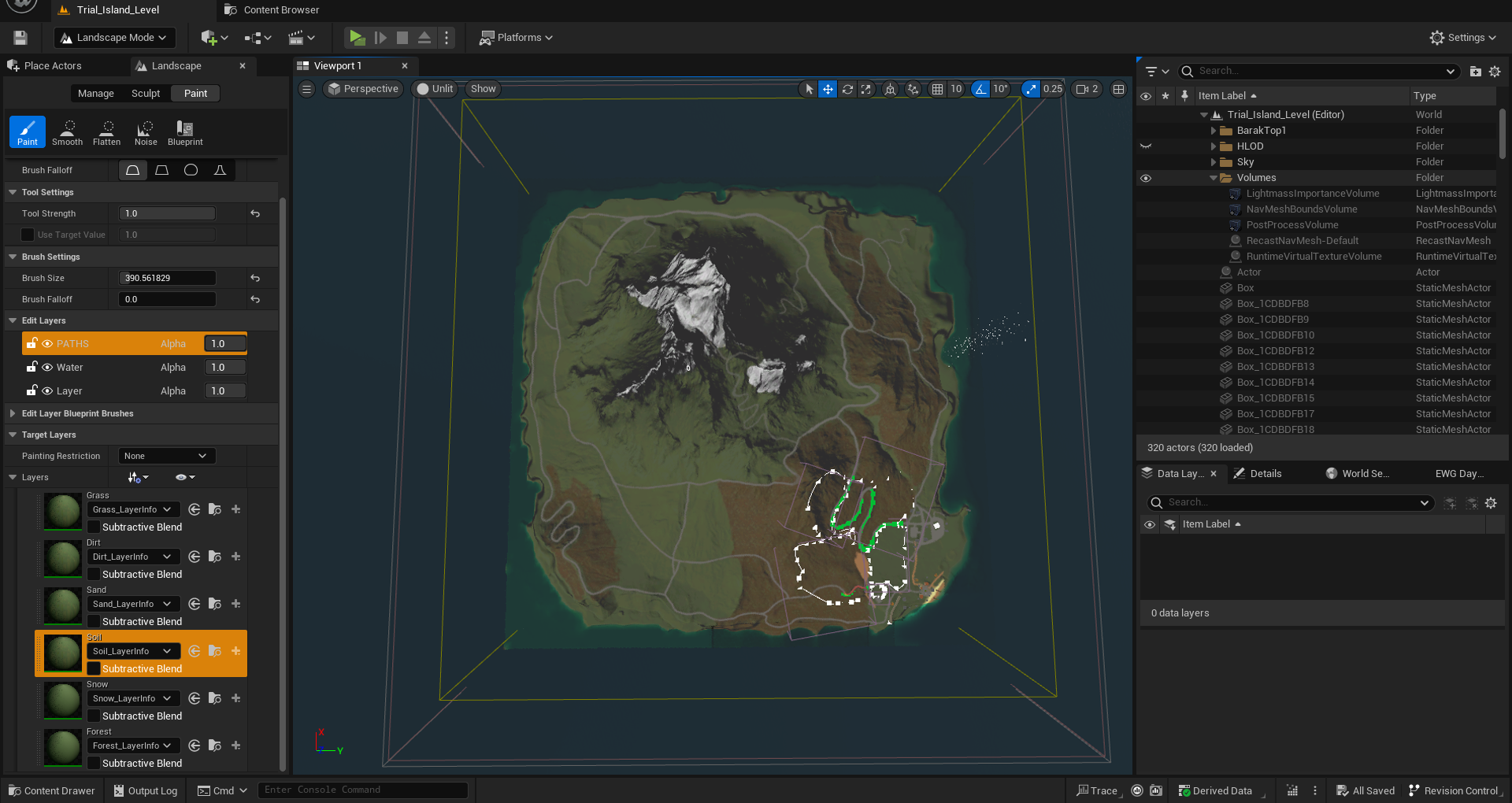Open the Landscape Mode dropdown
The width and height of the screenshot is (1512, 803).
click(114, 37)
